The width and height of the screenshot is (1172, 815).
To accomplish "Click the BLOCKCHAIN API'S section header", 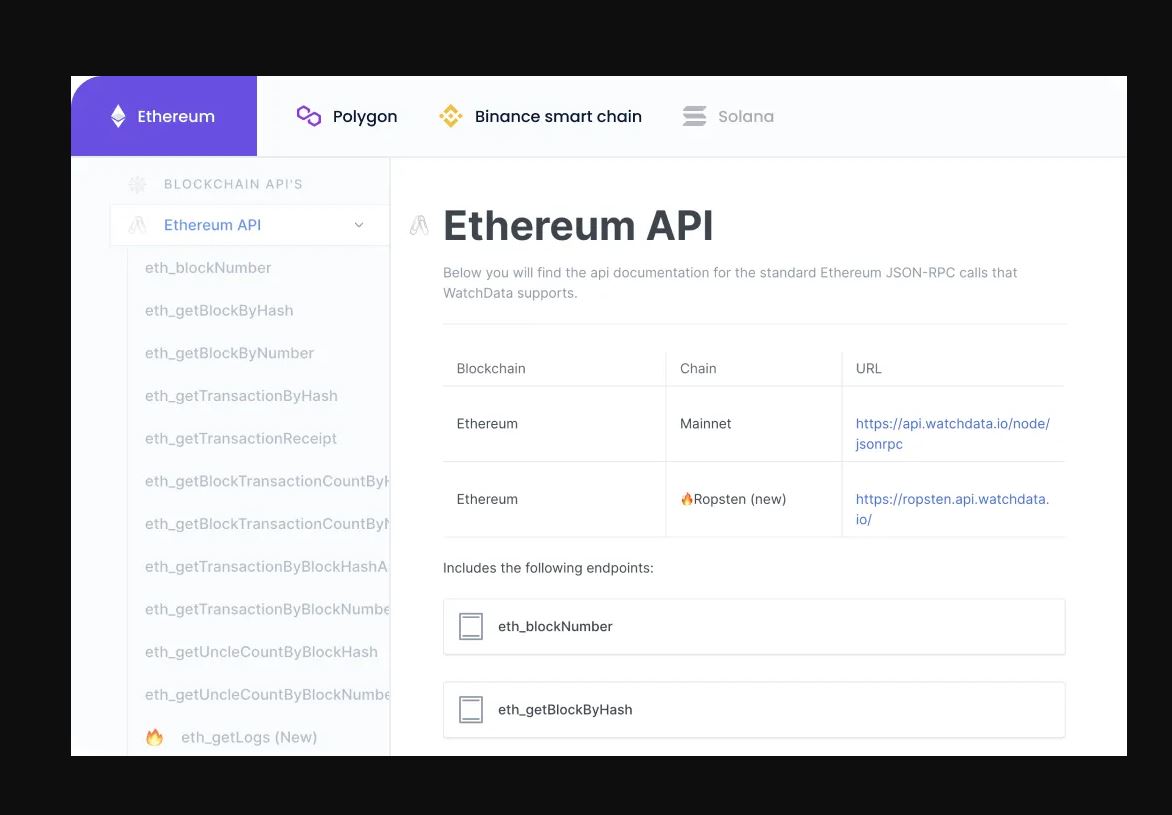I will (x=233, y=184).
